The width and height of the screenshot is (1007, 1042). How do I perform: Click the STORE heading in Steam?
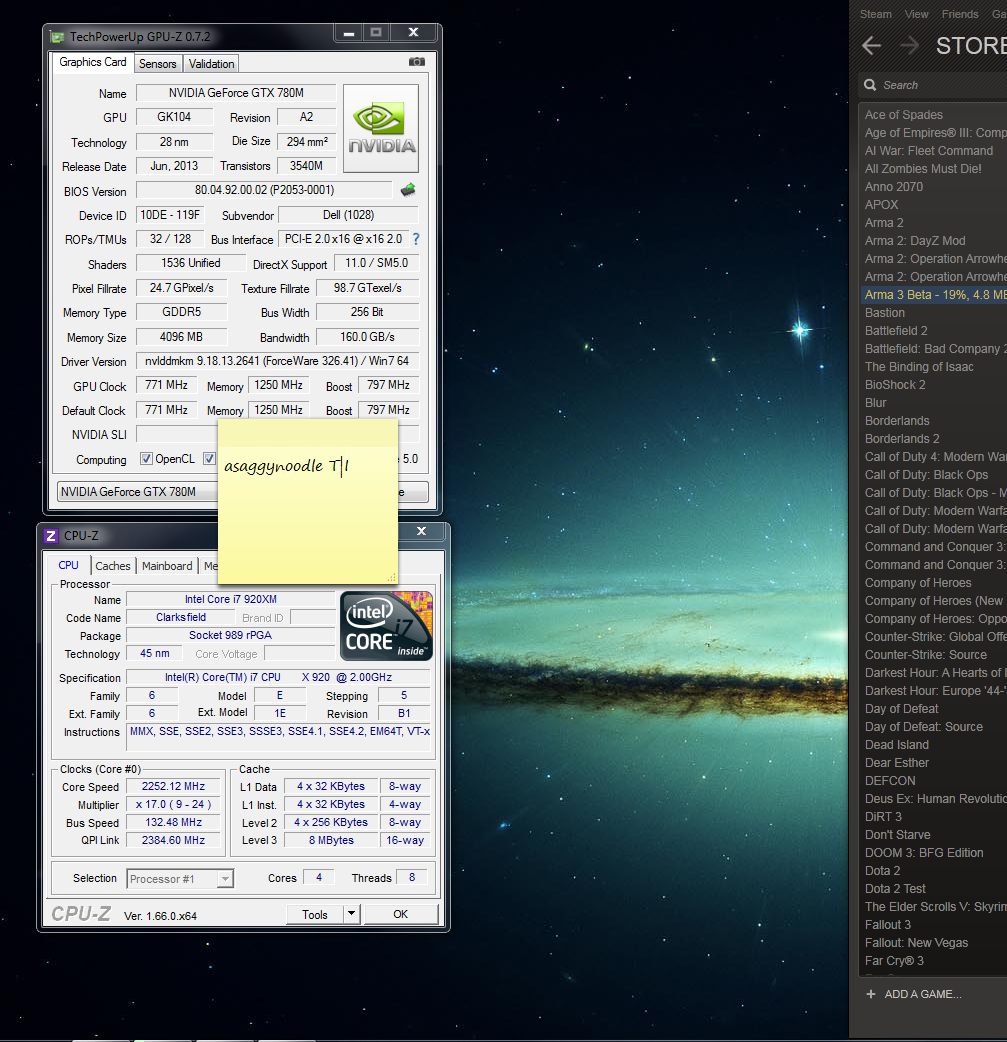click(971, 46)
